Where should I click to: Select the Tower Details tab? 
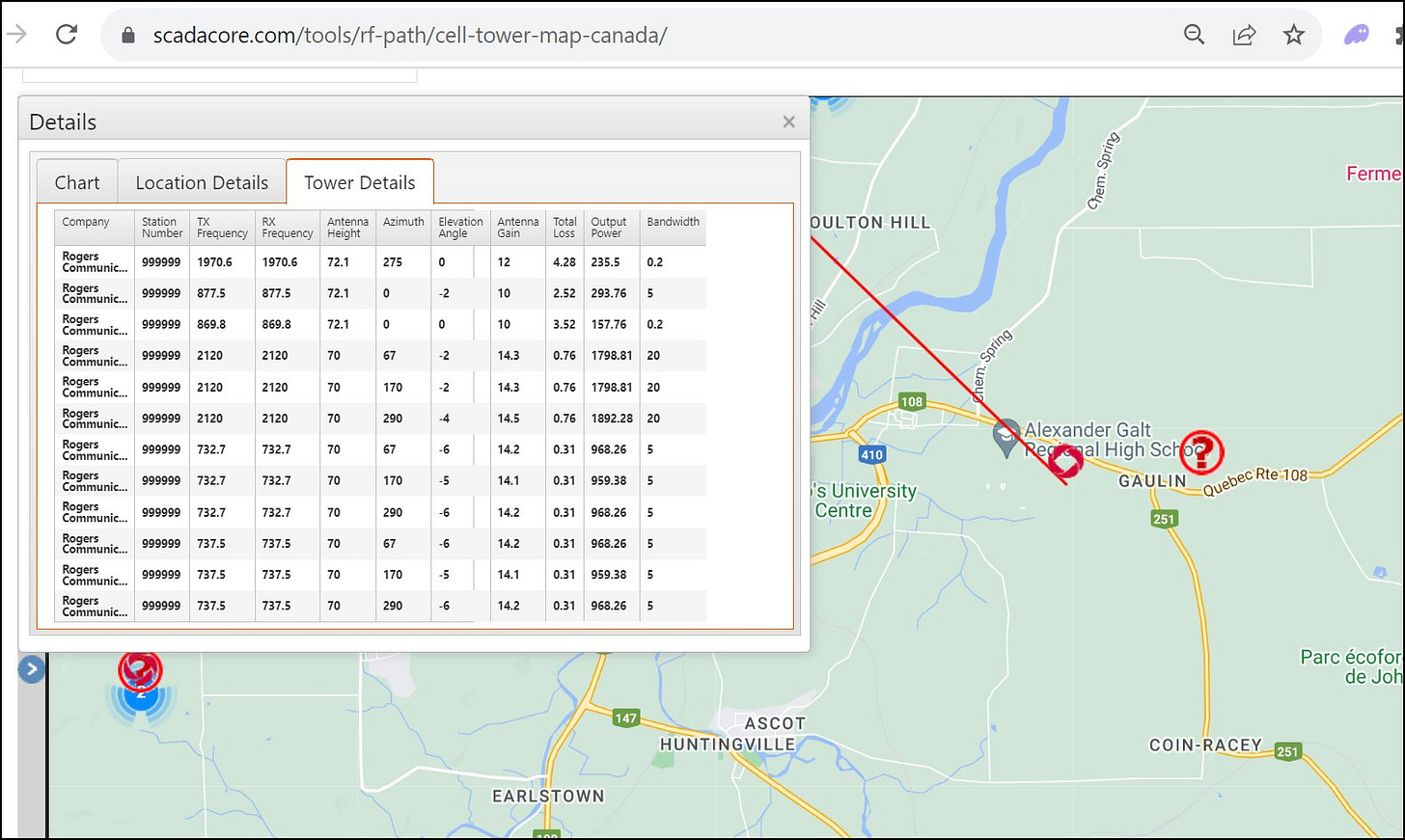[x=360, y=182]
